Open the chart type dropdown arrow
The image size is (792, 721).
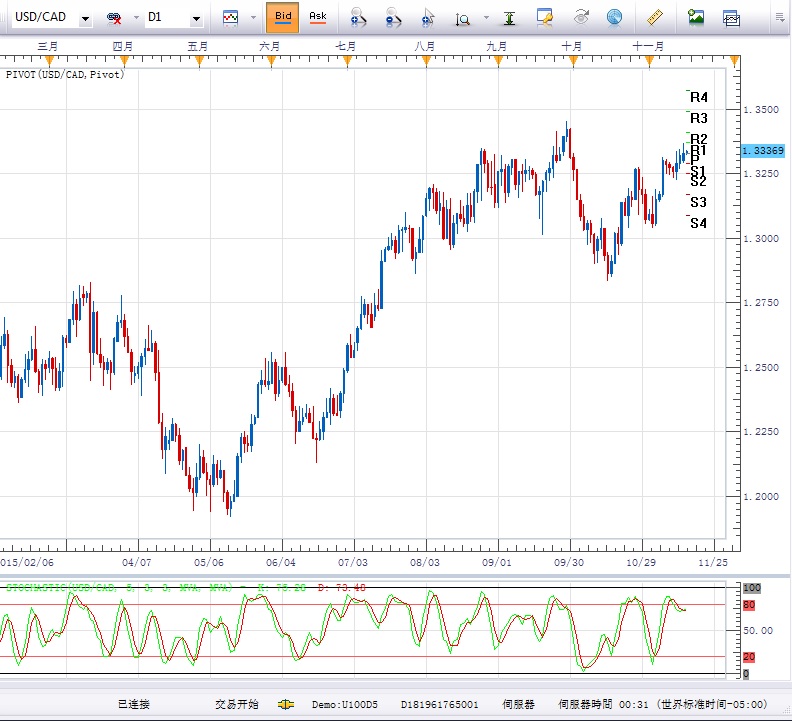(251, 19)
